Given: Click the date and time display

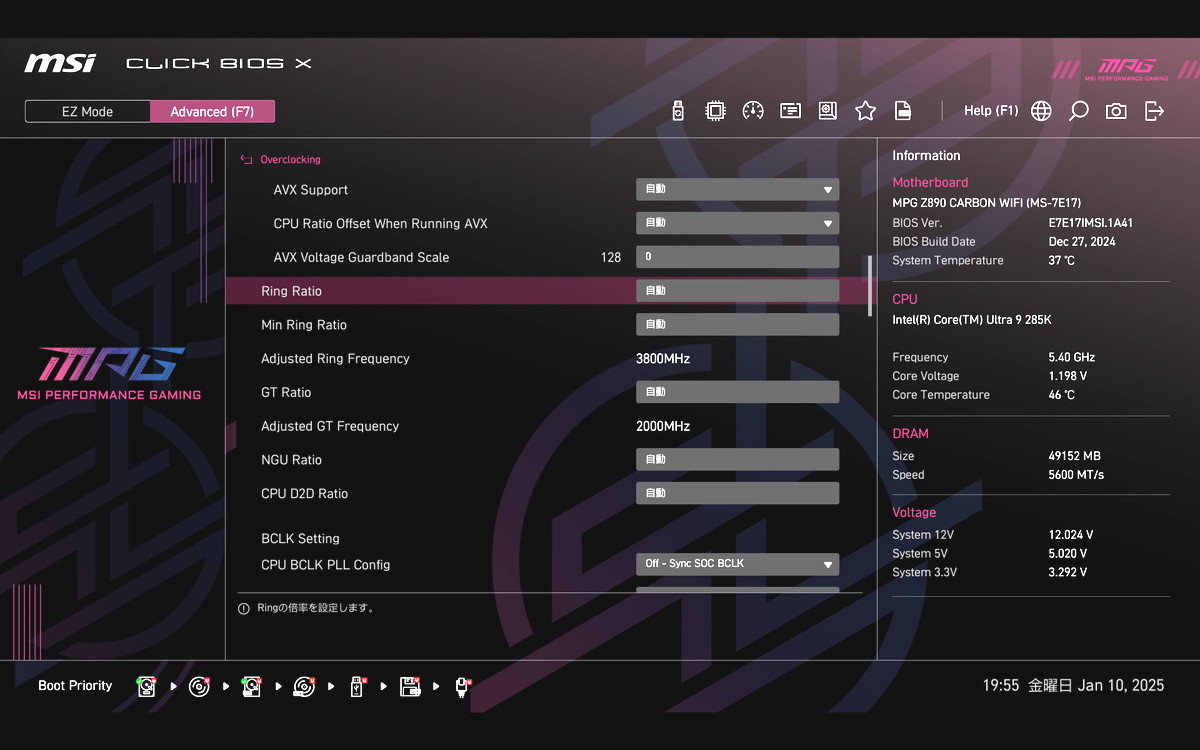Looking at the screenshot, I should [1073, 686].
